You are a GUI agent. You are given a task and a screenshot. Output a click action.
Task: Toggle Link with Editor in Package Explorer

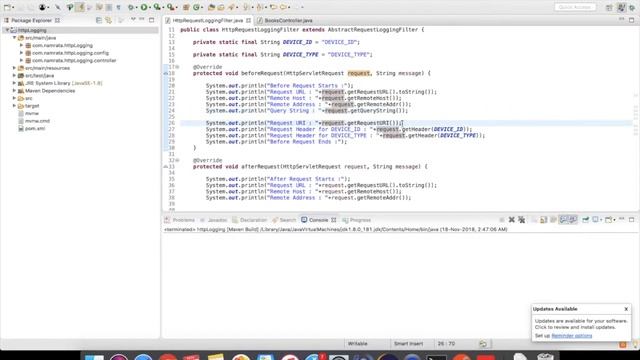(x=109, y=20)
